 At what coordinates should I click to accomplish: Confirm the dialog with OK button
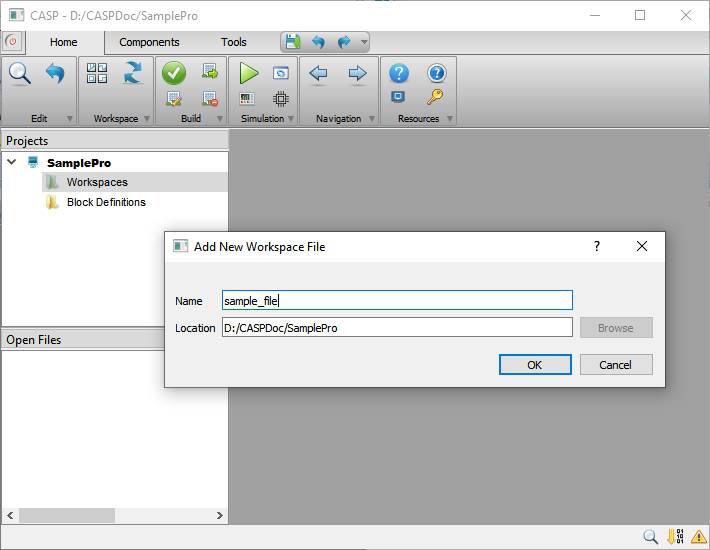pos(535,365)
